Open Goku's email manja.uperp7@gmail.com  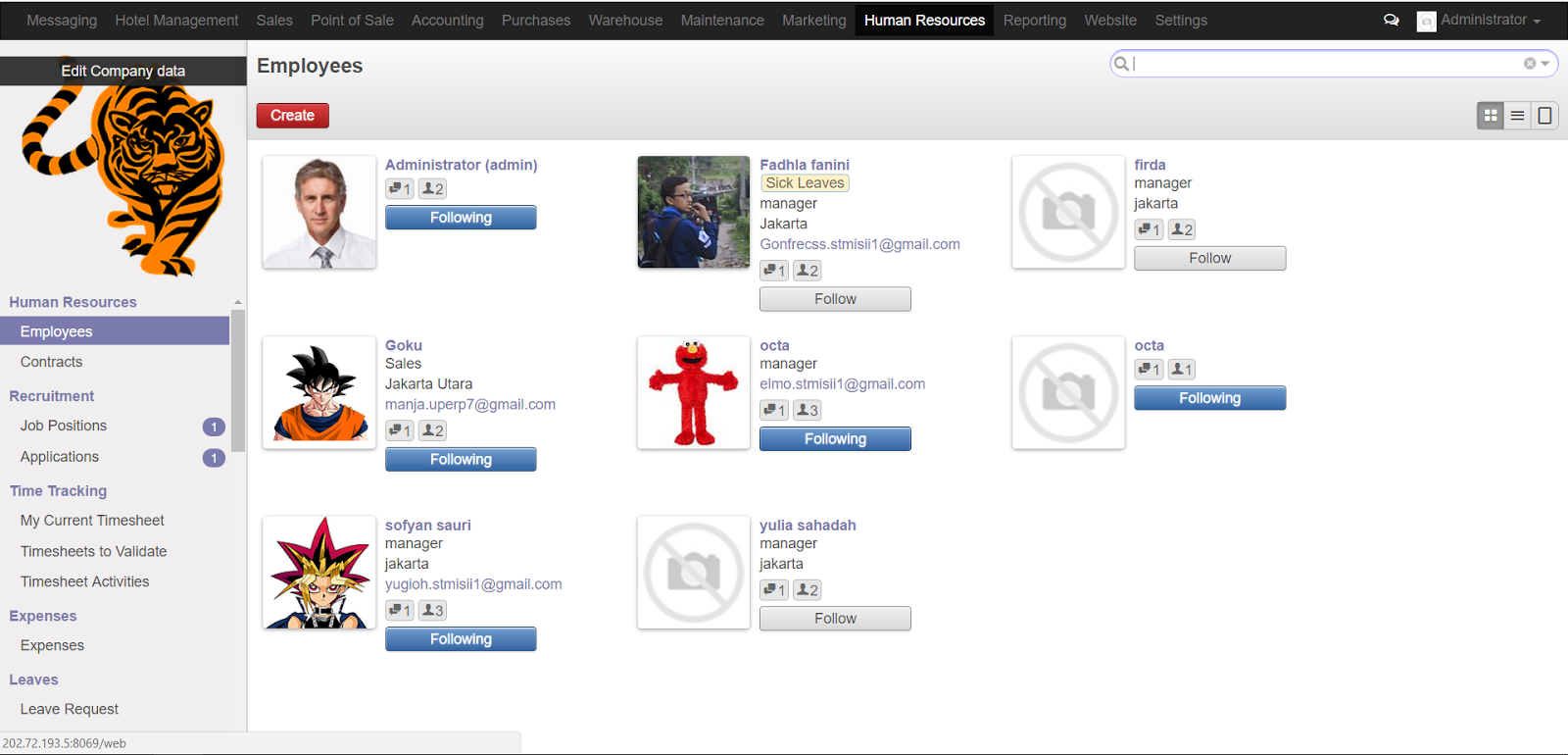click(469, 404)
